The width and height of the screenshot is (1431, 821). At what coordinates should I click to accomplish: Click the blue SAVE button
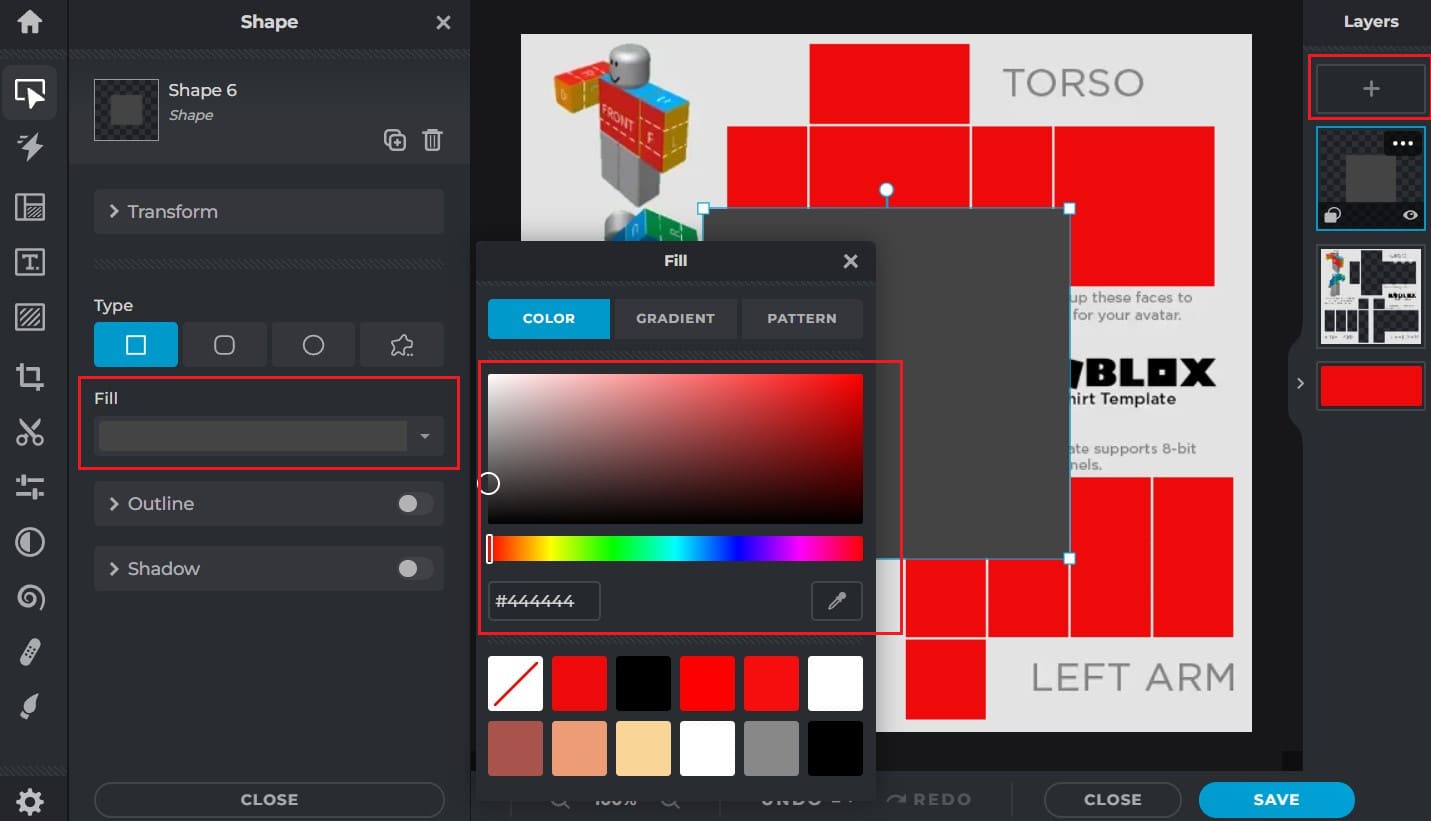pos(1276,800)
